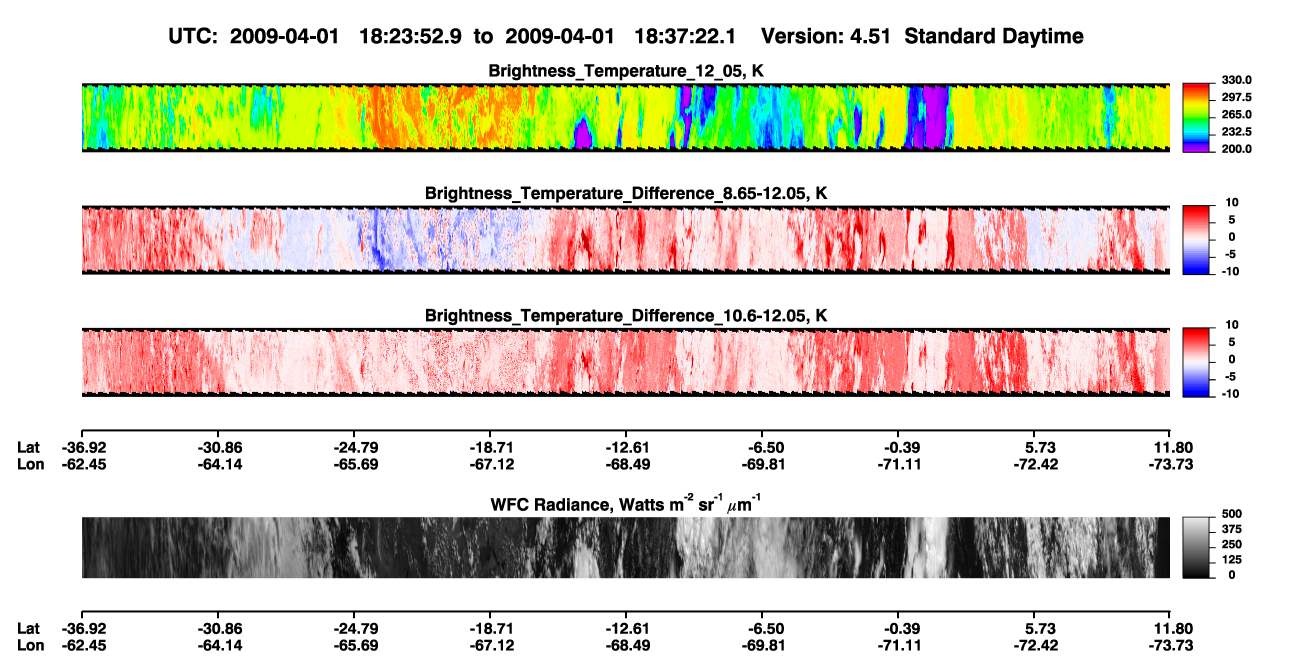Click the Brightness_Temperature_Difference_10.6-12.05 title
The image size is (1300, 667).
tap(626, 315)
